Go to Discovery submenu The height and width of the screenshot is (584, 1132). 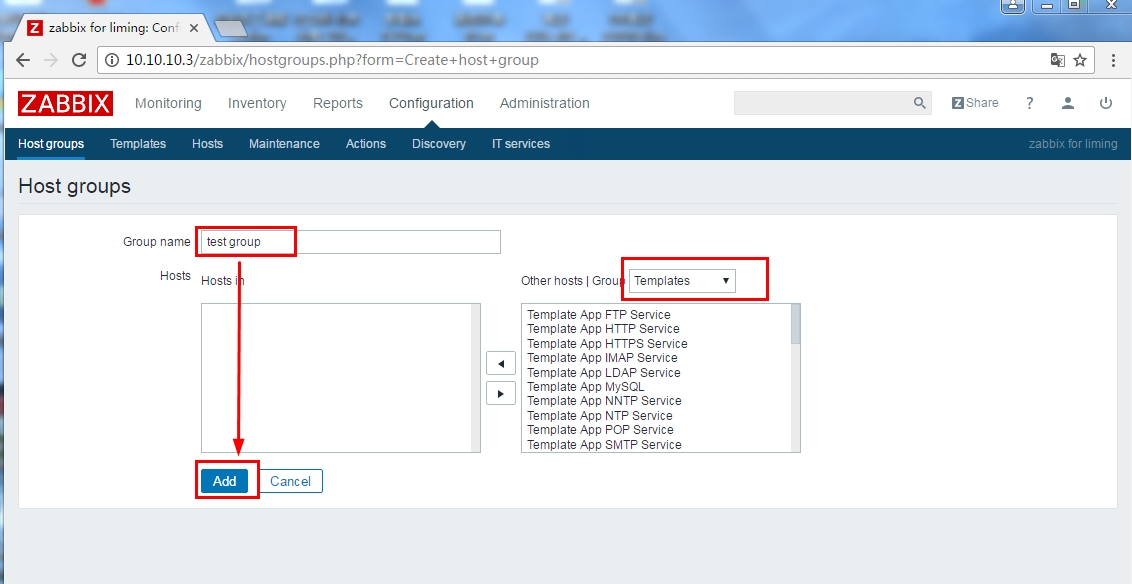coord(439,144)
